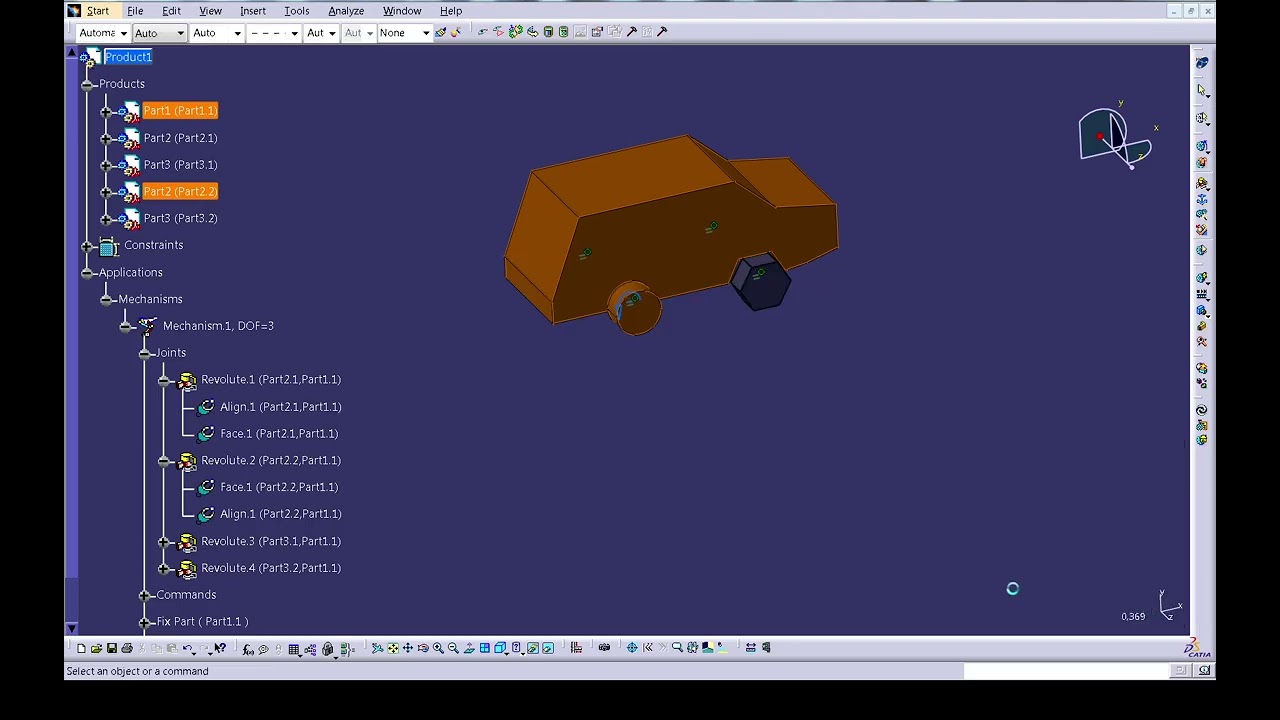Image resolution: width=1280 pixels, height=720 pixels.
Task: Open the File menu
Action: 135,11
